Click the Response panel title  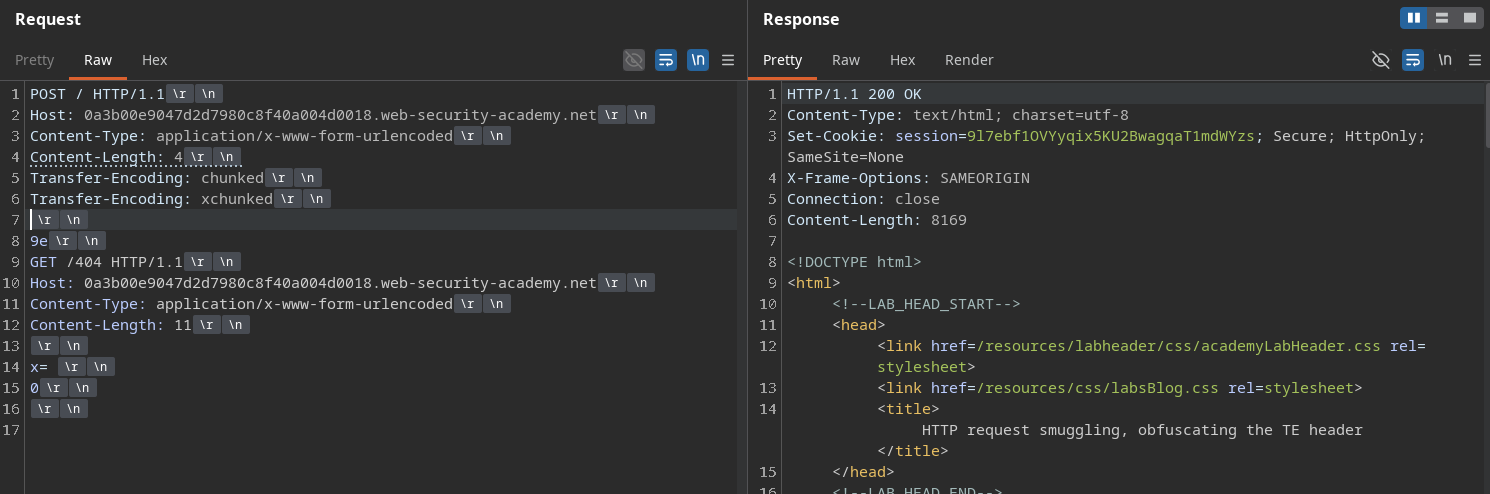801,19
